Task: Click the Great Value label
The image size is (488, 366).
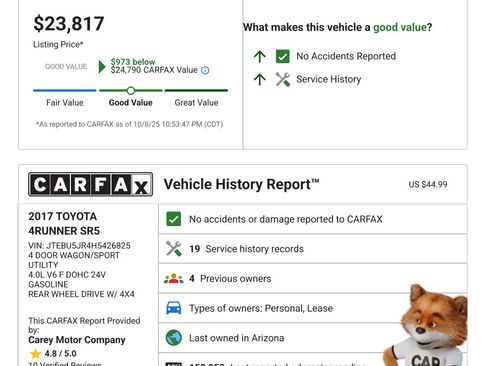Action: click(x=196, y=103)
